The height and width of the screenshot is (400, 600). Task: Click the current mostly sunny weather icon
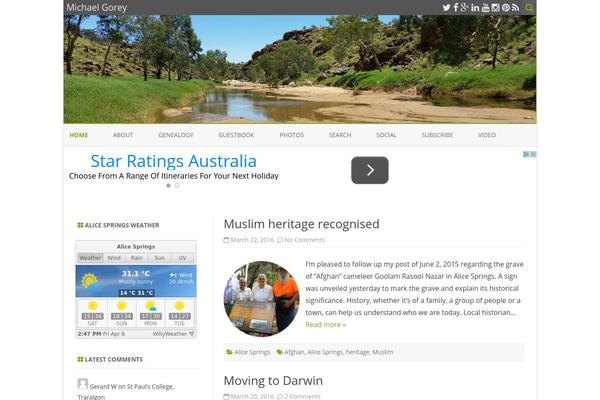pyautogui.click(x=89, y=281)
